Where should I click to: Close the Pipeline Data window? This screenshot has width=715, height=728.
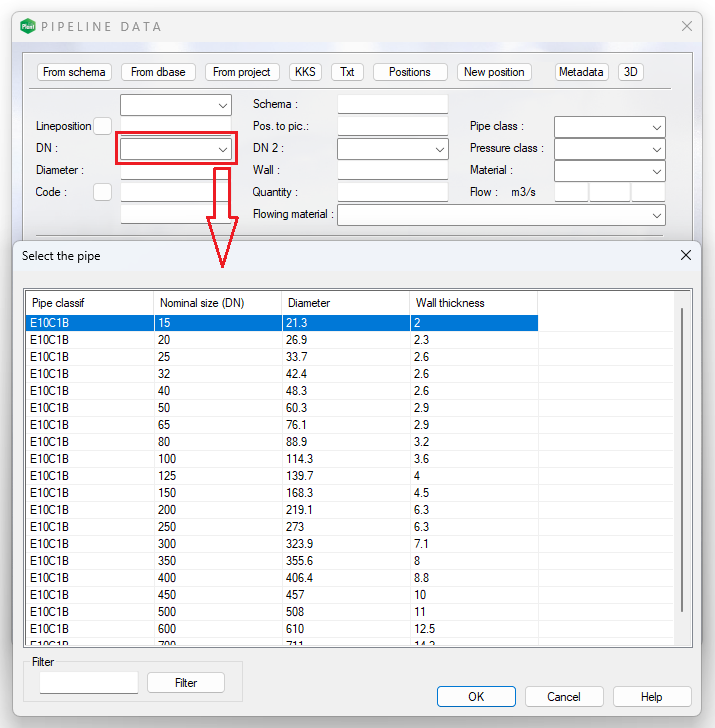[686, 27]
